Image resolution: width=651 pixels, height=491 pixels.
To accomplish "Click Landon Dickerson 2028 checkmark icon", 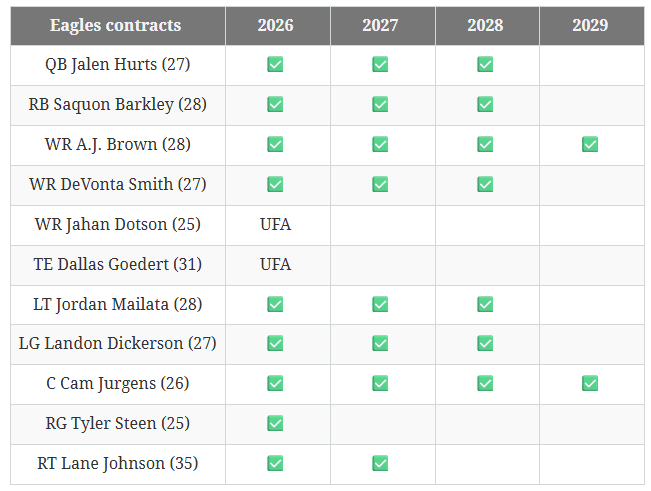I will 485,344.
